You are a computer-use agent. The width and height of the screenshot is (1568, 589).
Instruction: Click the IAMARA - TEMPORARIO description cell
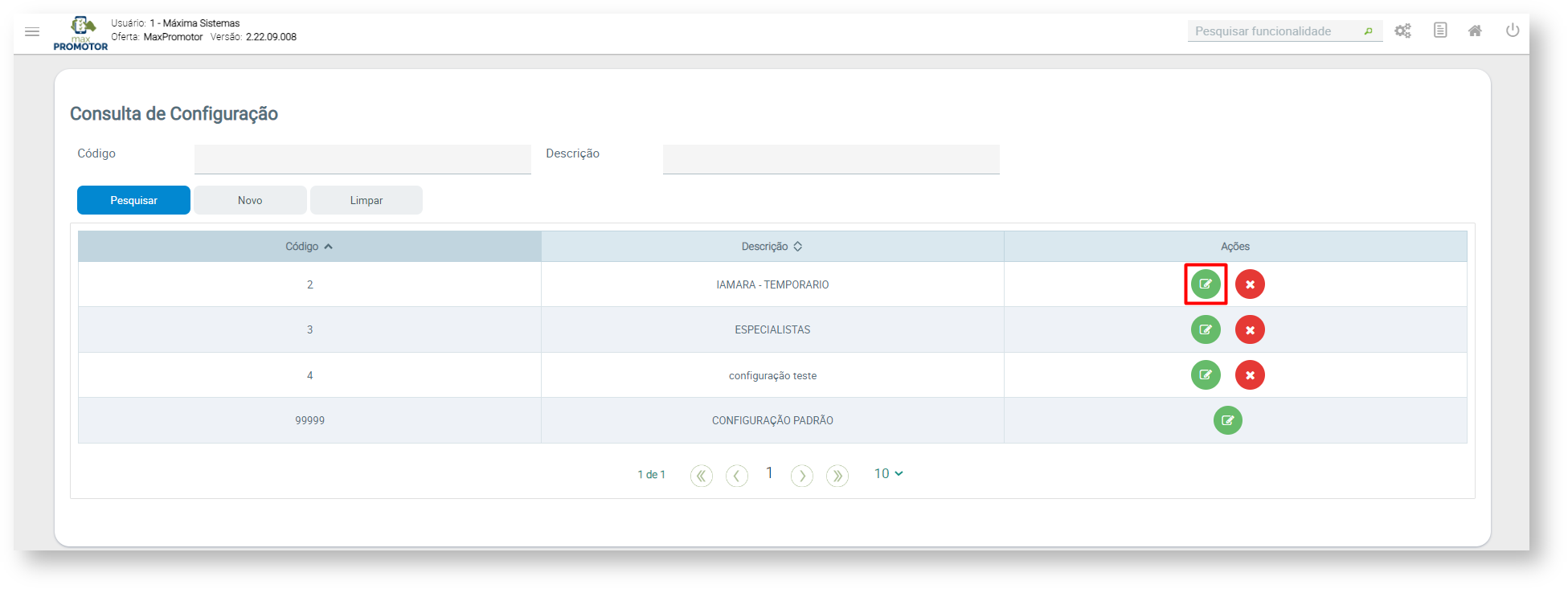pyautogui.click(x=772, y=284)
